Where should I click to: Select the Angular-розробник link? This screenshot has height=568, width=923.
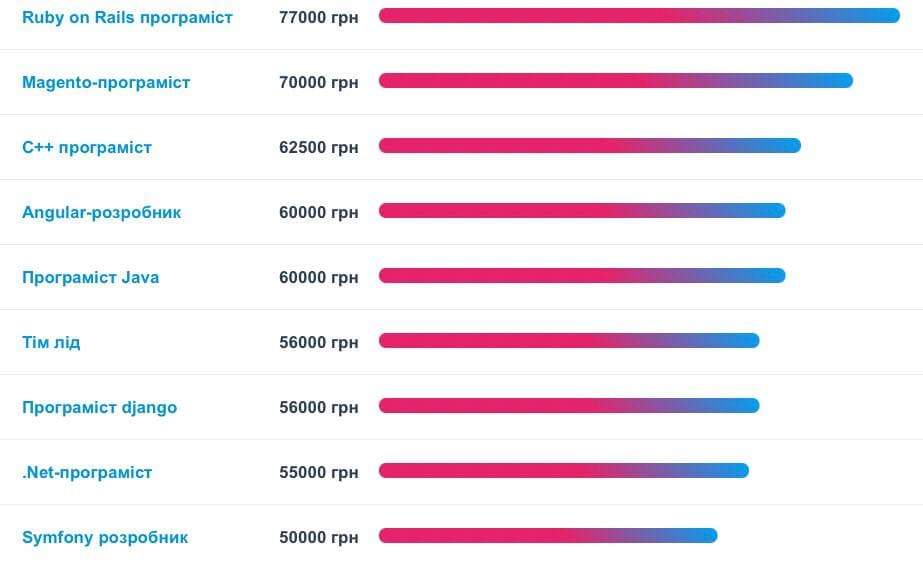point(102,212)
